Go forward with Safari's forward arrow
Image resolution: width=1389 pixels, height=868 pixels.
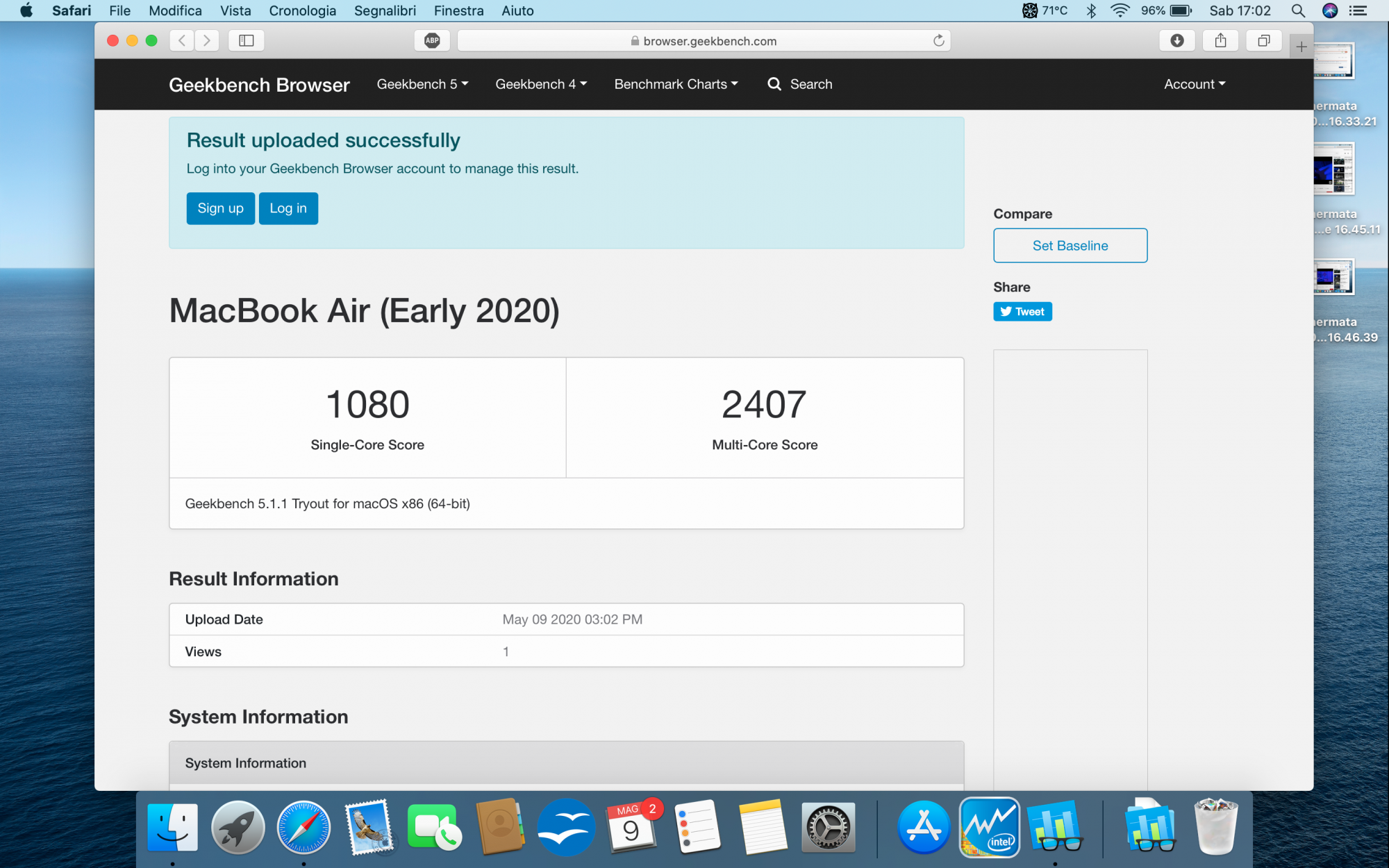point(207,40)
